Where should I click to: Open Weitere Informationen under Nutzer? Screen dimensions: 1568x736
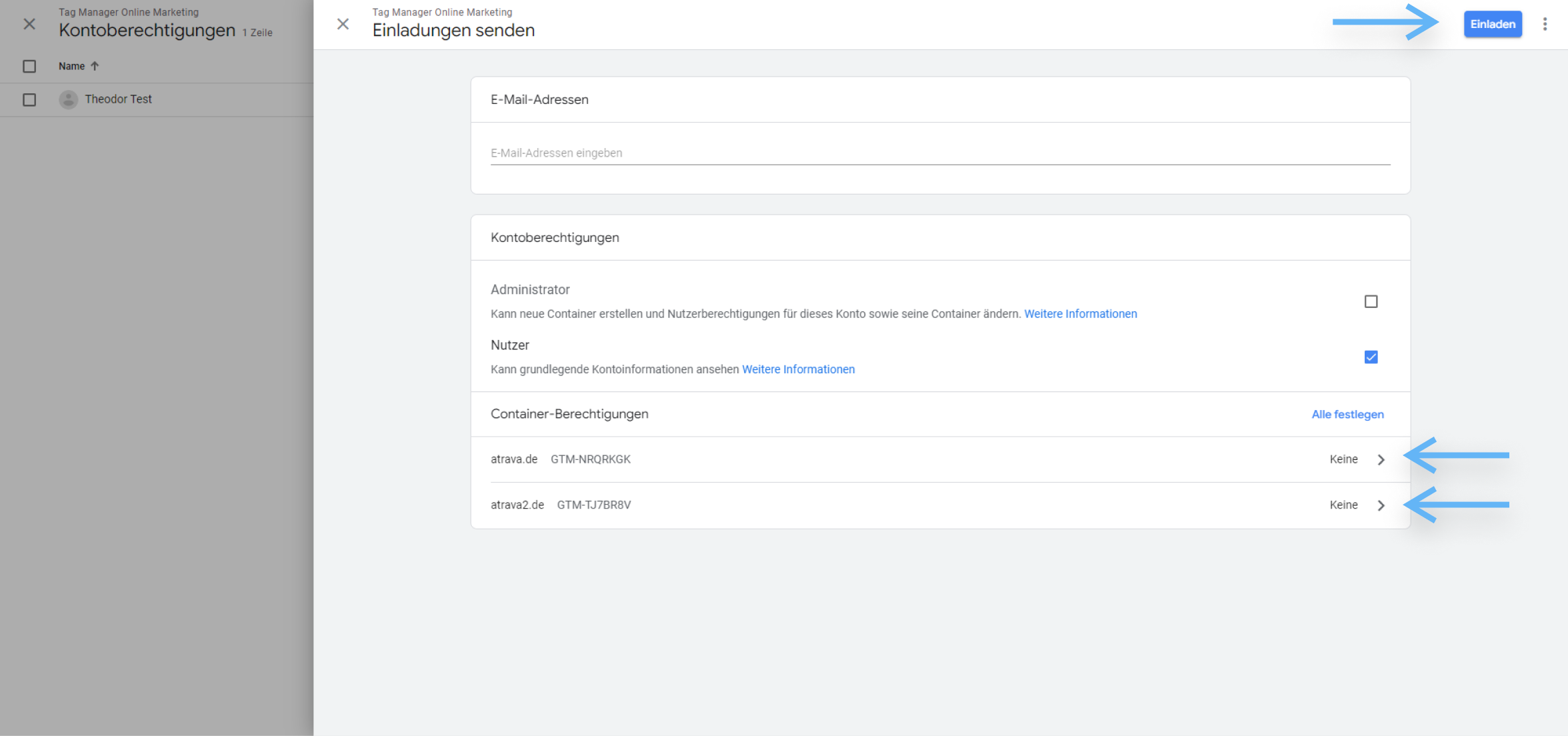[x=798, y=369]
